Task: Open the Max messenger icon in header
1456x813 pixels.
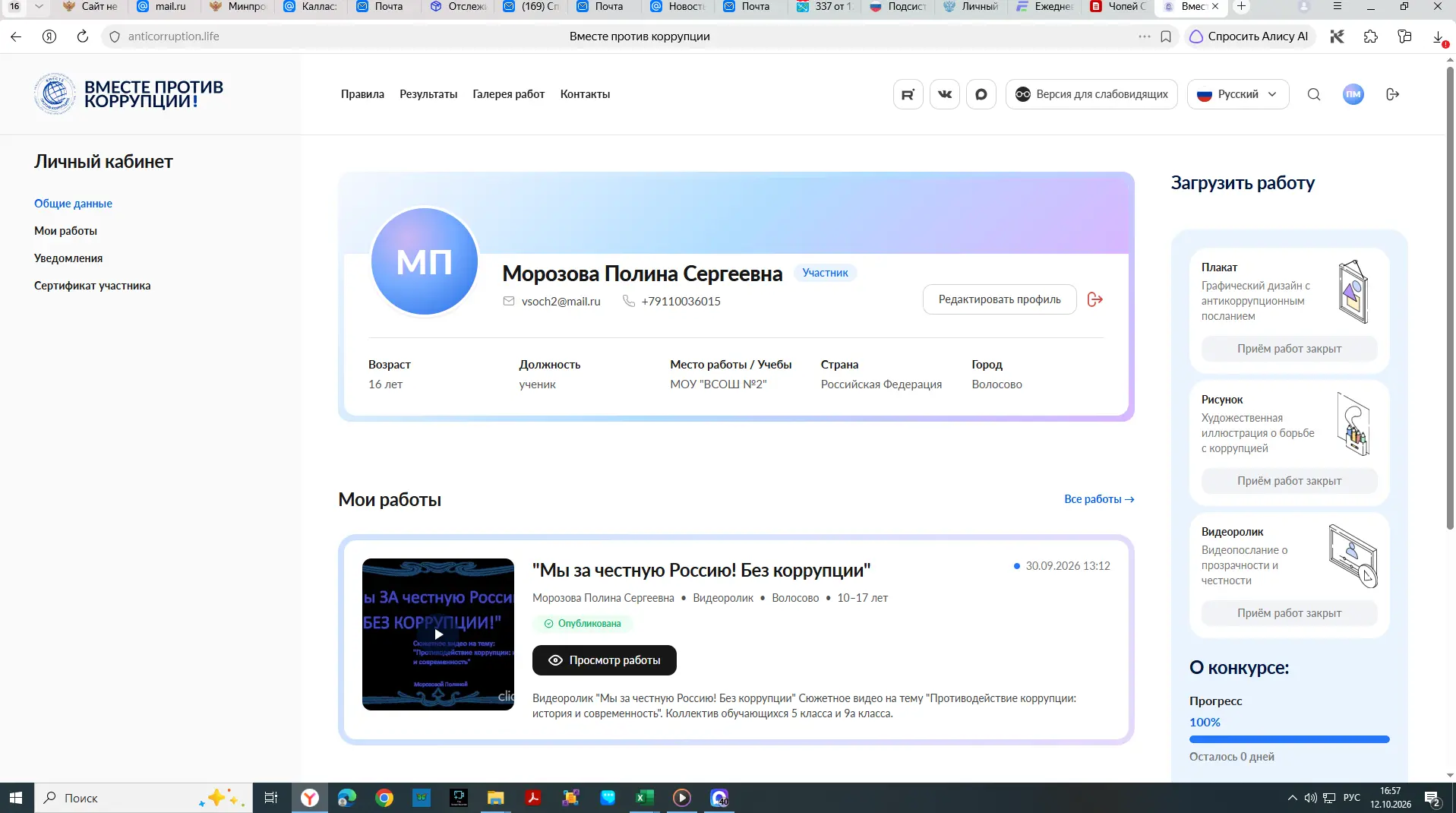Action: coord(981,94)
